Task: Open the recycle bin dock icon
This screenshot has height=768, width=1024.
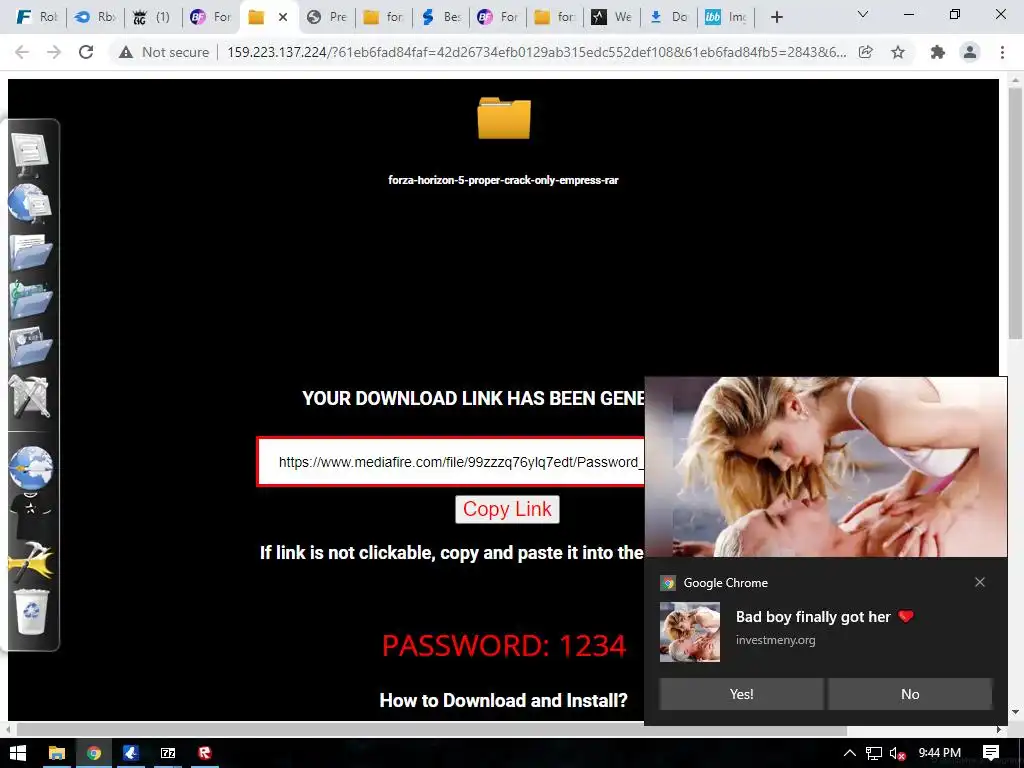Action: coord(31,612)
